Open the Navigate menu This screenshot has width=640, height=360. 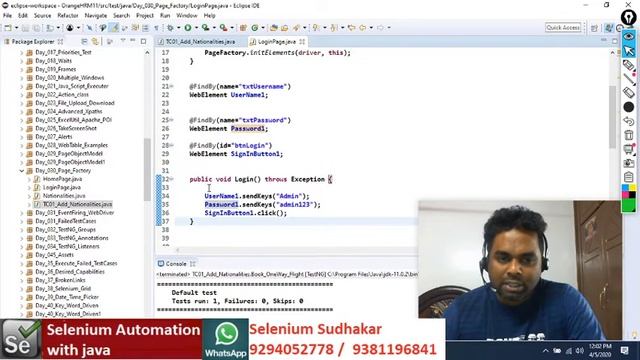click(96, 16)
